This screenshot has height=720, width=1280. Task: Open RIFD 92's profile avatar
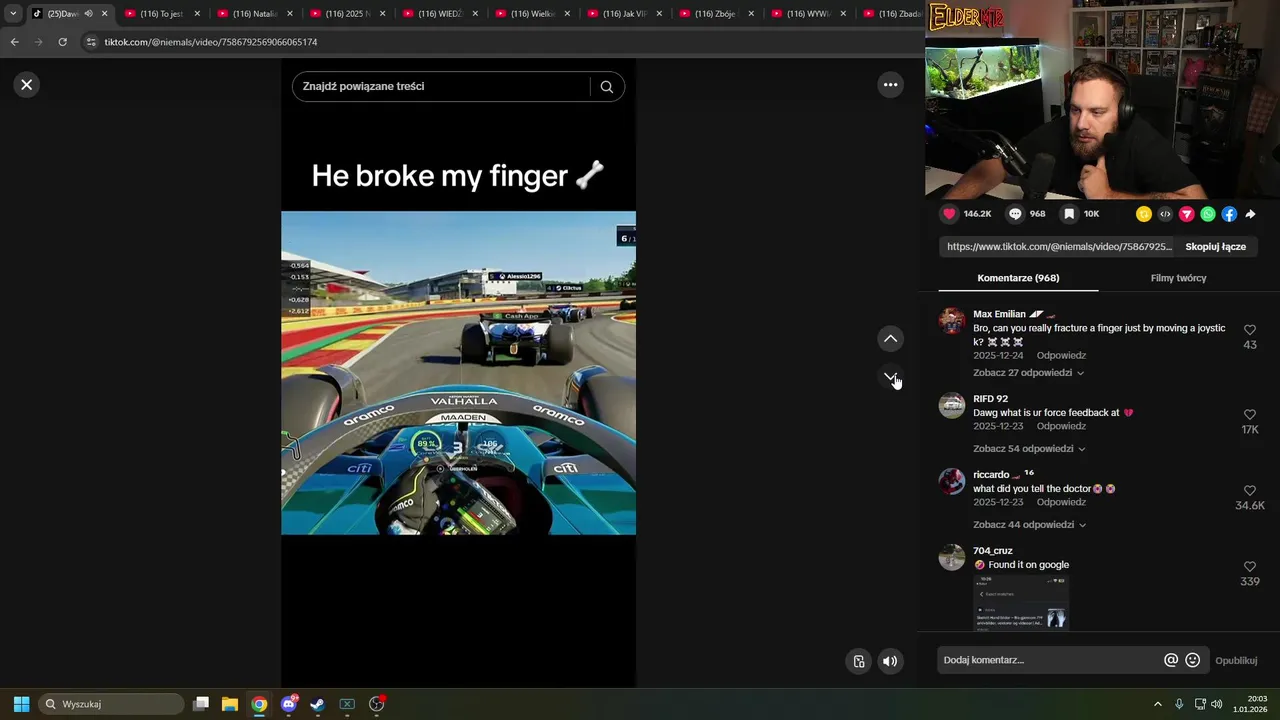click(952, 405)
